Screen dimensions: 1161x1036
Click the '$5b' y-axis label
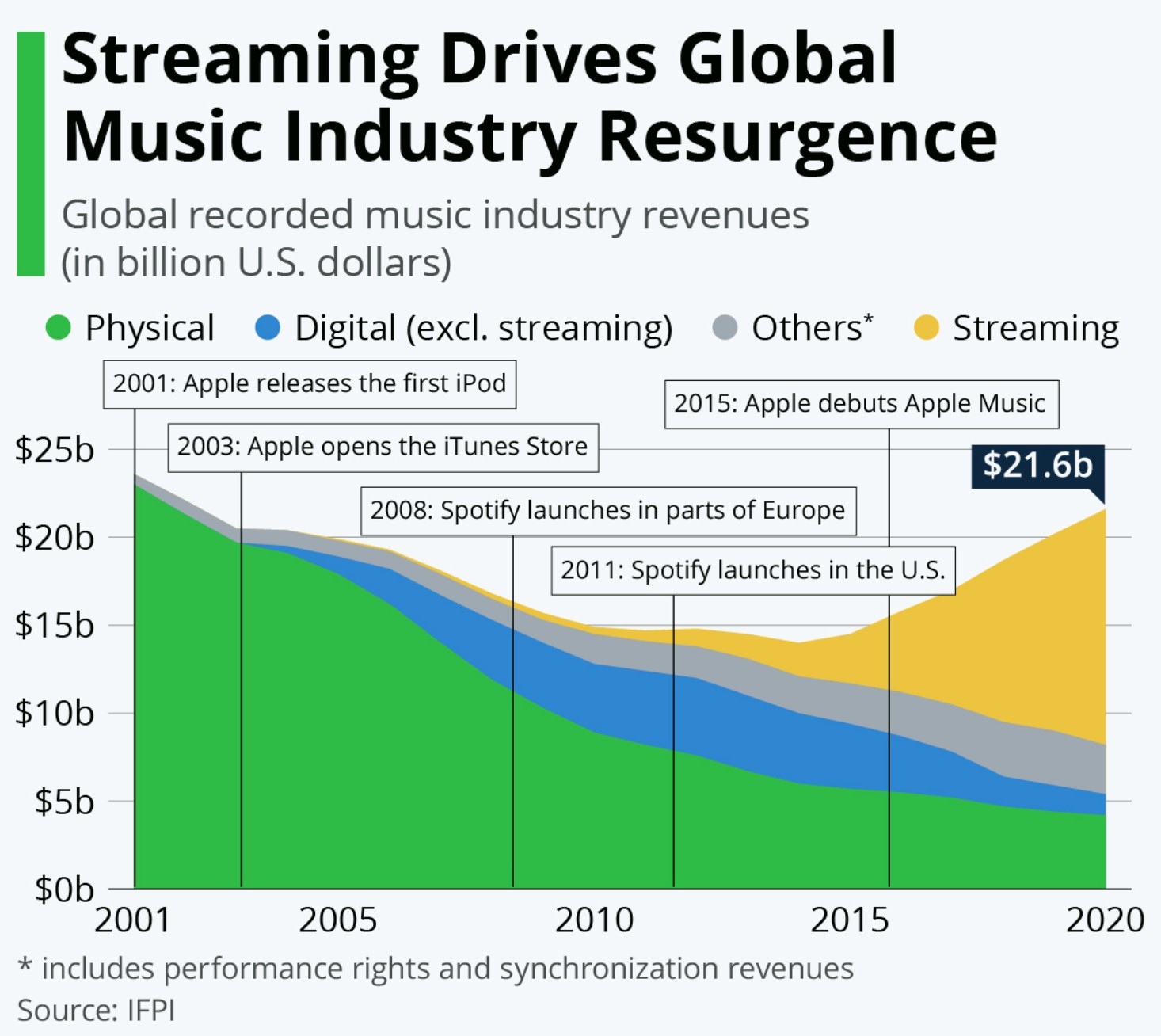coord(64,802)
